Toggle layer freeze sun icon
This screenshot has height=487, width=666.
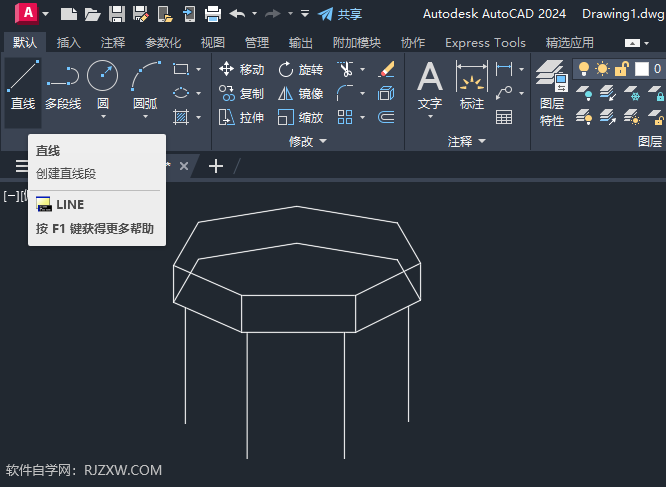(602, 68)
